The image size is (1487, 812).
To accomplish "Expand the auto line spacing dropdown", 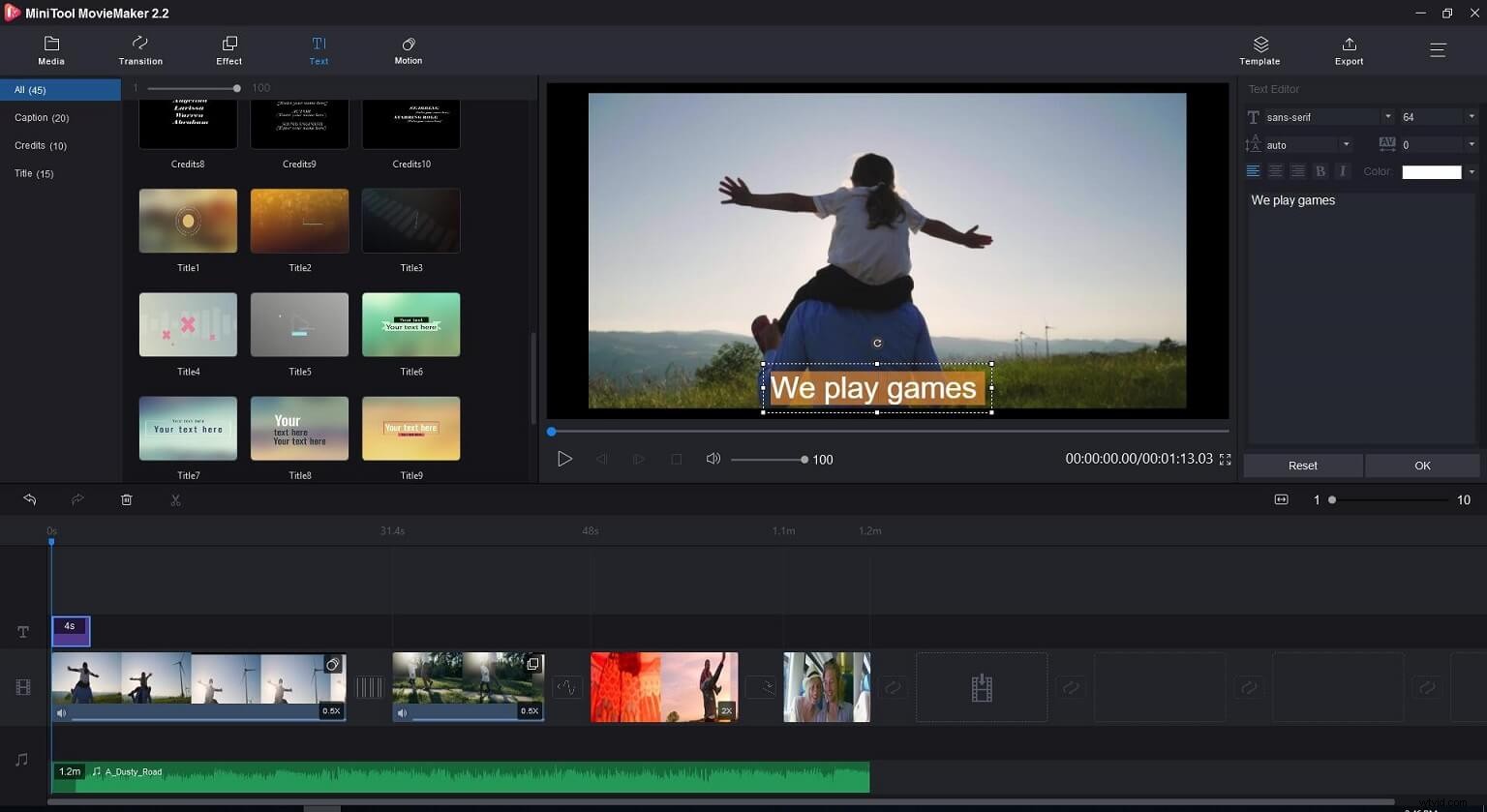I will (1346, 145).
